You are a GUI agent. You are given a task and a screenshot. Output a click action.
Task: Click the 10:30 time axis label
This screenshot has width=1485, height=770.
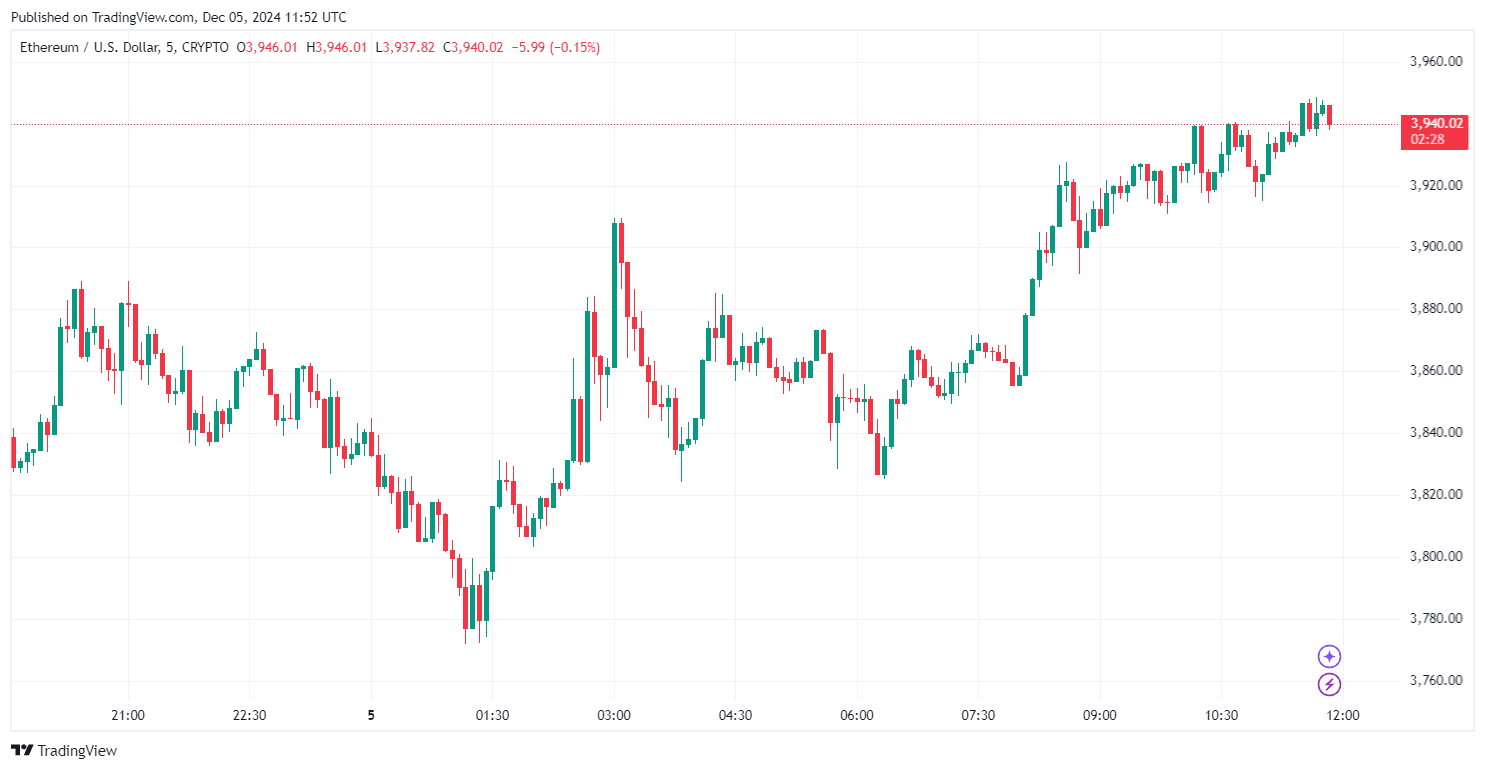click(x=1221, y=715)
